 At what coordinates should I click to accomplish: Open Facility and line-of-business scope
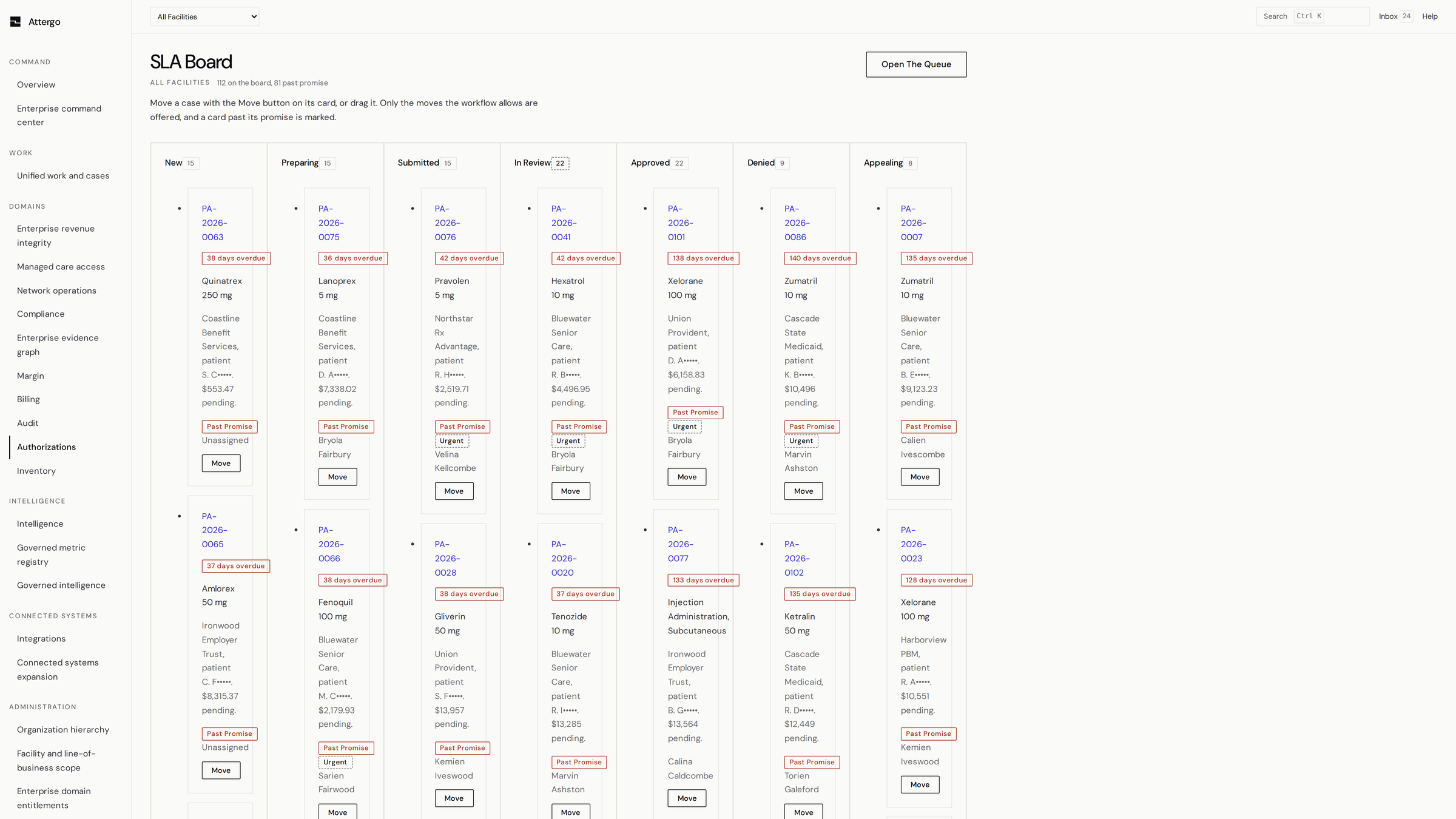click(56, 761)
